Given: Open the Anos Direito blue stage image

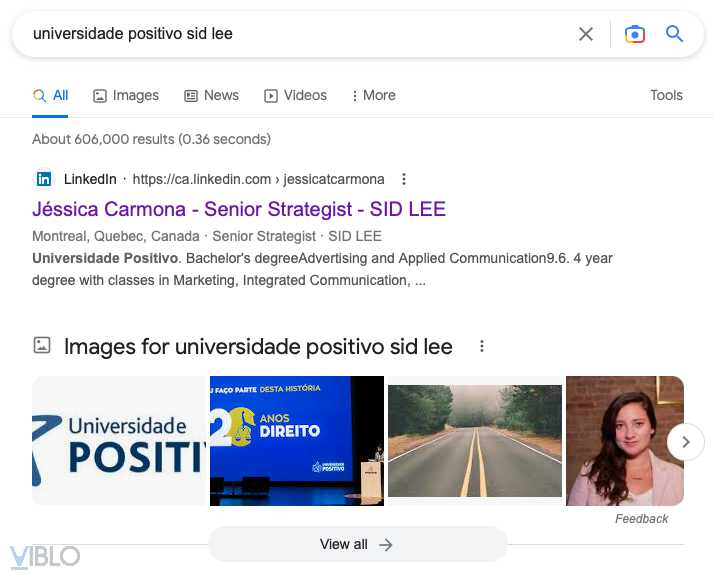Looking at the screenshot, I should [297, 441].
